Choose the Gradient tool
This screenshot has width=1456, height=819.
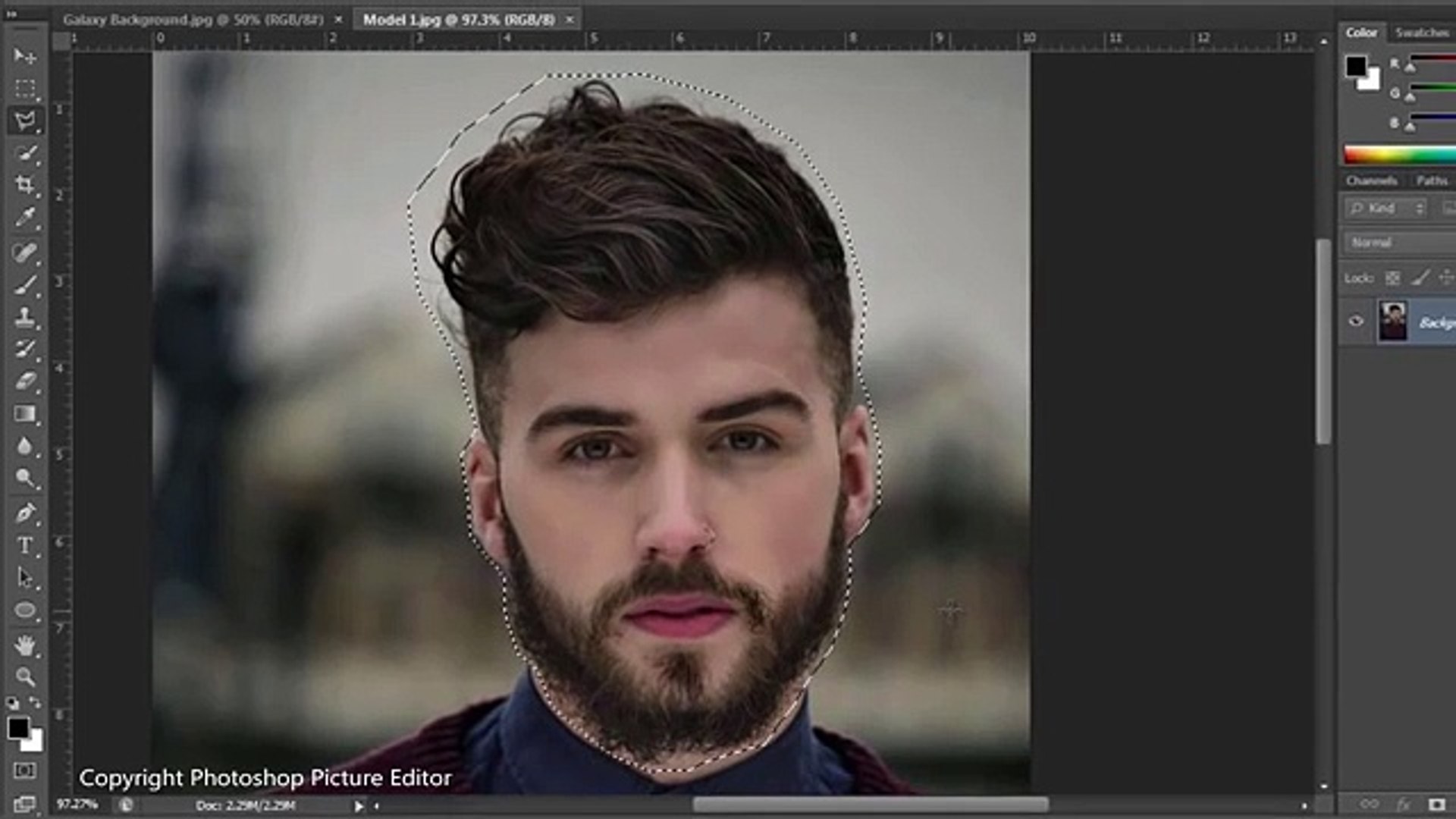pyautogui.click(x=25, y=414)
